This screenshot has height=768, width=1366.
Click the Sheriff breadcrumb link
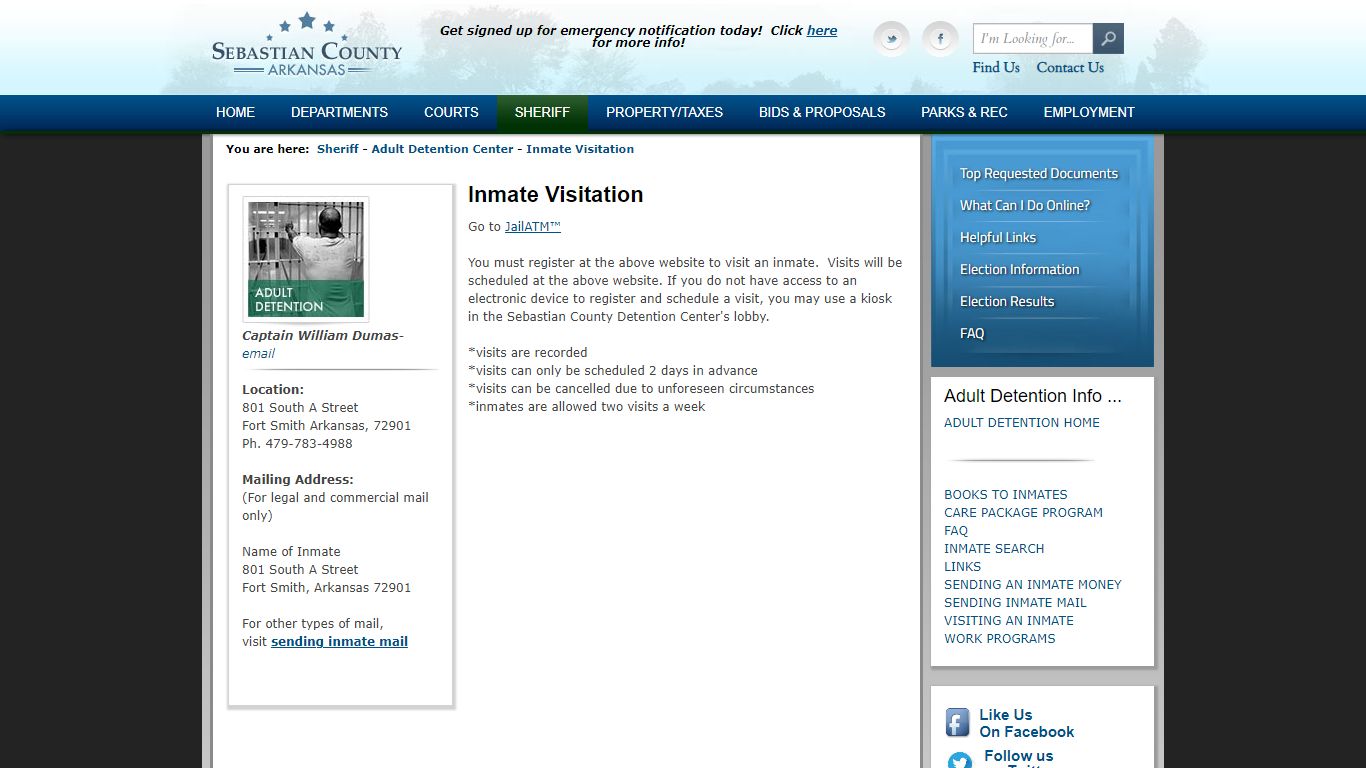point(338,149)
